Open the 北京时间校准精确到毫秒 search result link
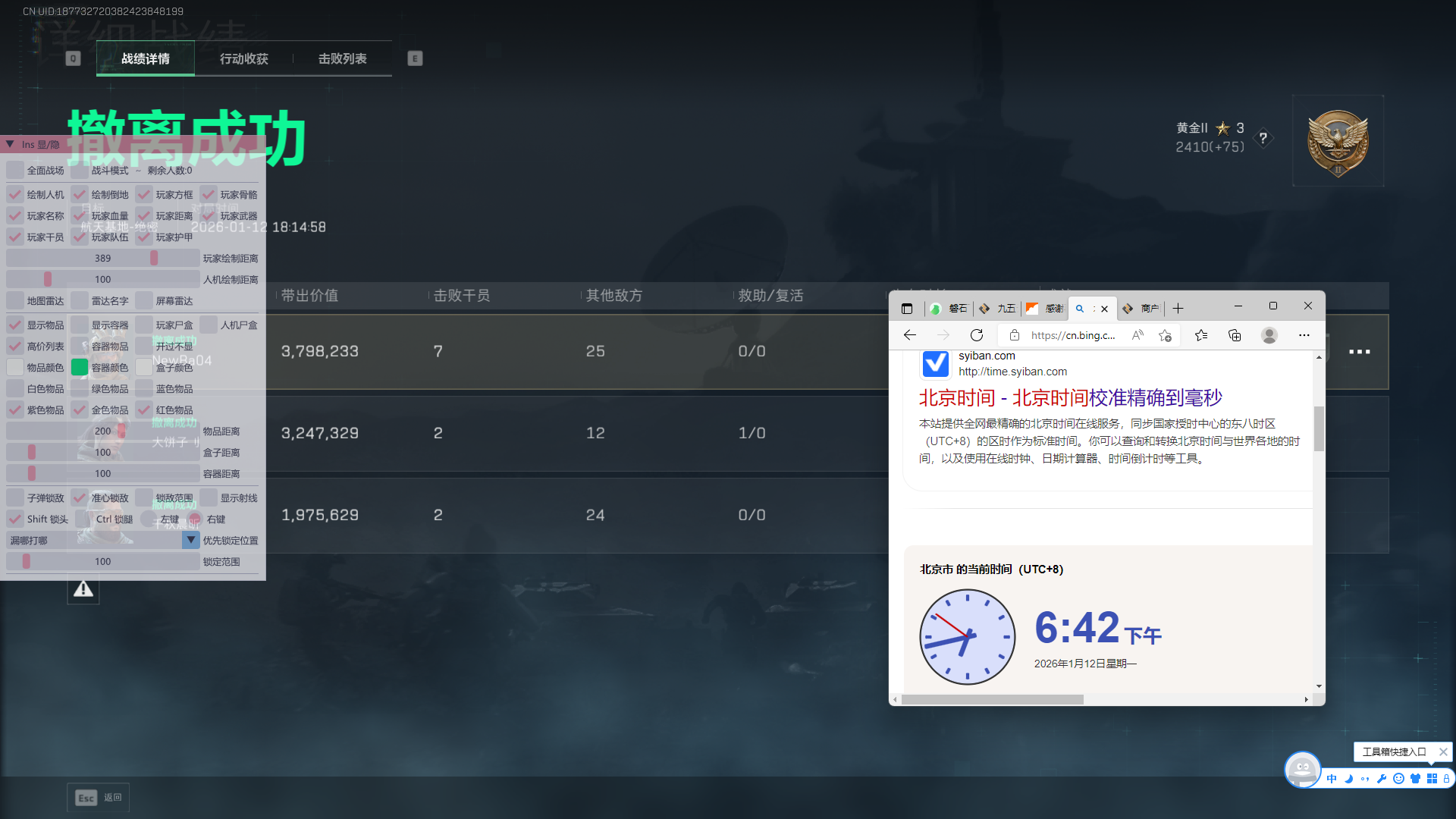 [1070, 398]
